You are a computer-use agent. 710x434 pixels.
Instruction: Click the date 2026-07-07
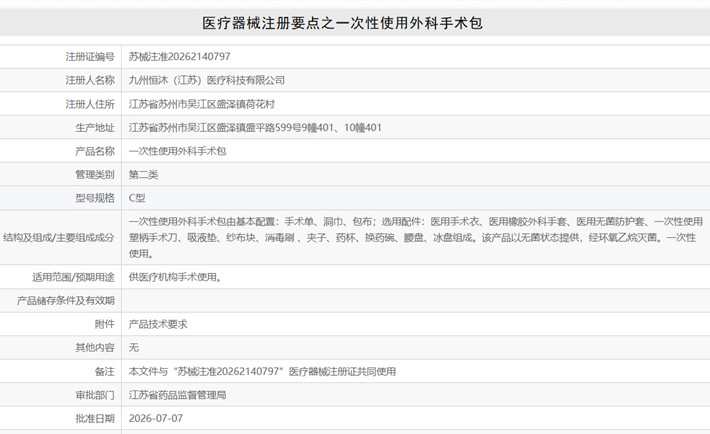pos(156,419)
